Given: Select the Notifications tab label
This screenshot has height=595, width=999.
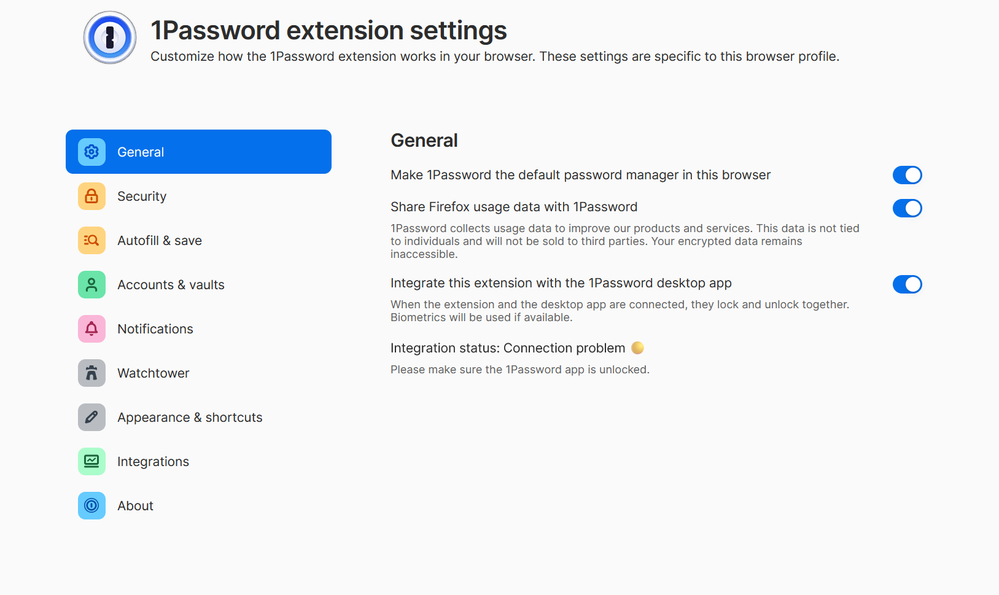Looking at the screenshot, I should tap(155, 329).
